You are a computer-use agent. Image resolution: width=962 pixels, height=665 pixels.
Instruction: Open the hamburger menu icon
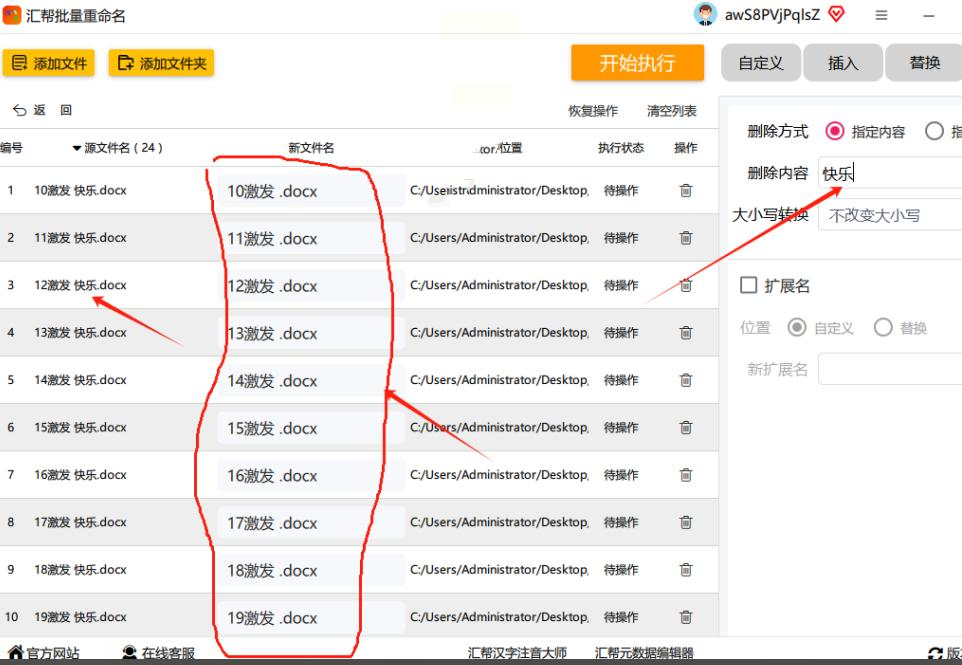point(881,15)
